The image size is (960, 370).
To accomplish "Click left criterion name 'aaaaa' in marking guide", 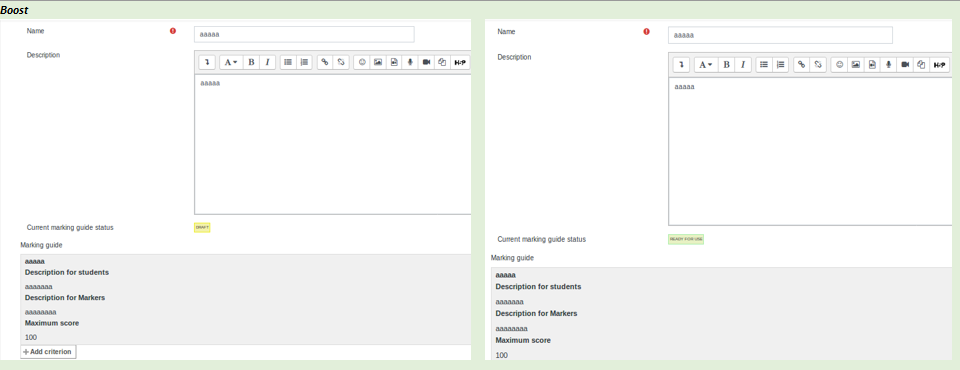I will [x=35, y=262].
